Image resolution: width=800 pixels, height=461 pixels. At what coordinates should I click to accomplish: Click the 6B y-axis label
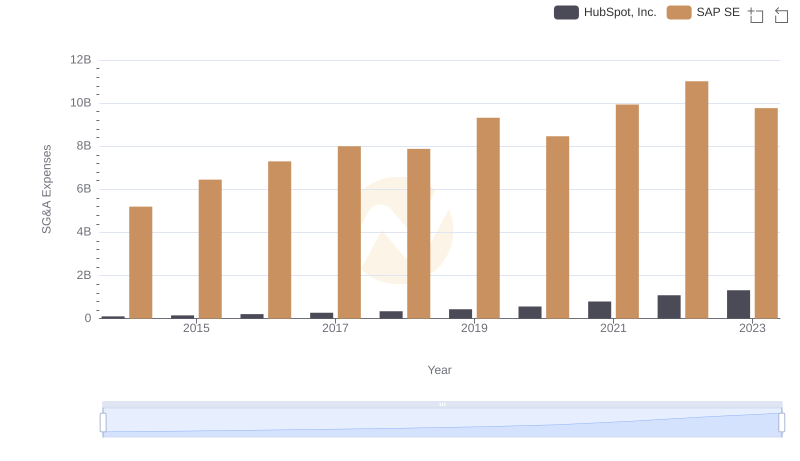pos(84,189)
